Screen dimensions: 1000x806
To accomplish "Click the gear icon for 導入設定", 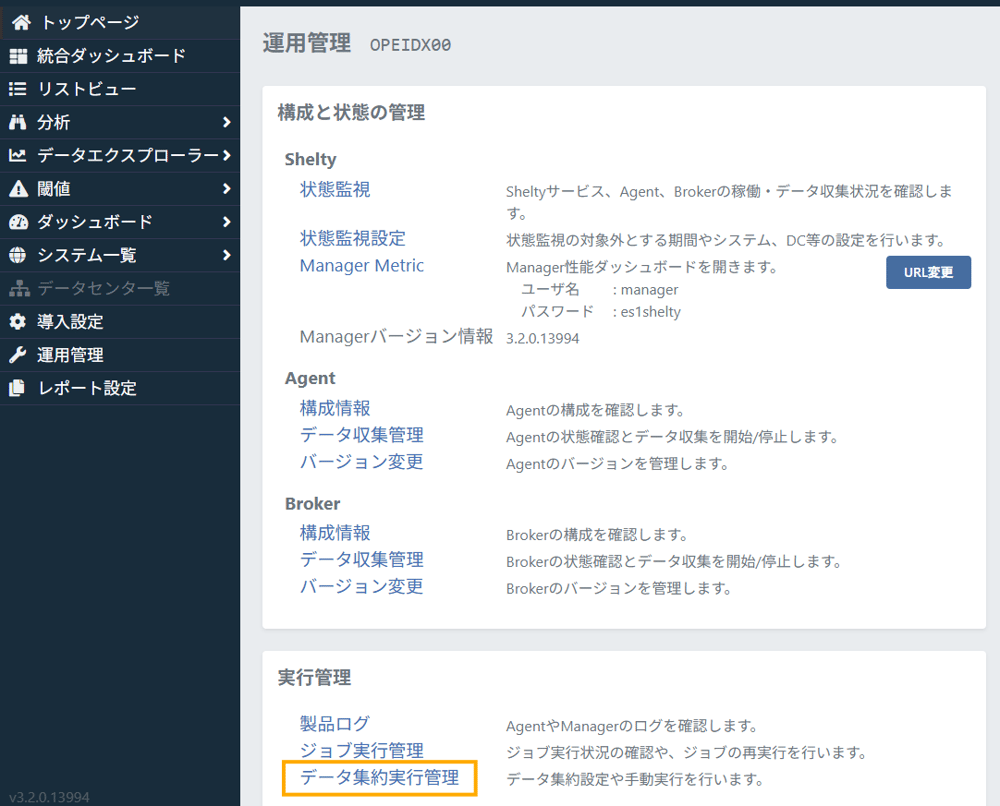I will coord(18,322).
